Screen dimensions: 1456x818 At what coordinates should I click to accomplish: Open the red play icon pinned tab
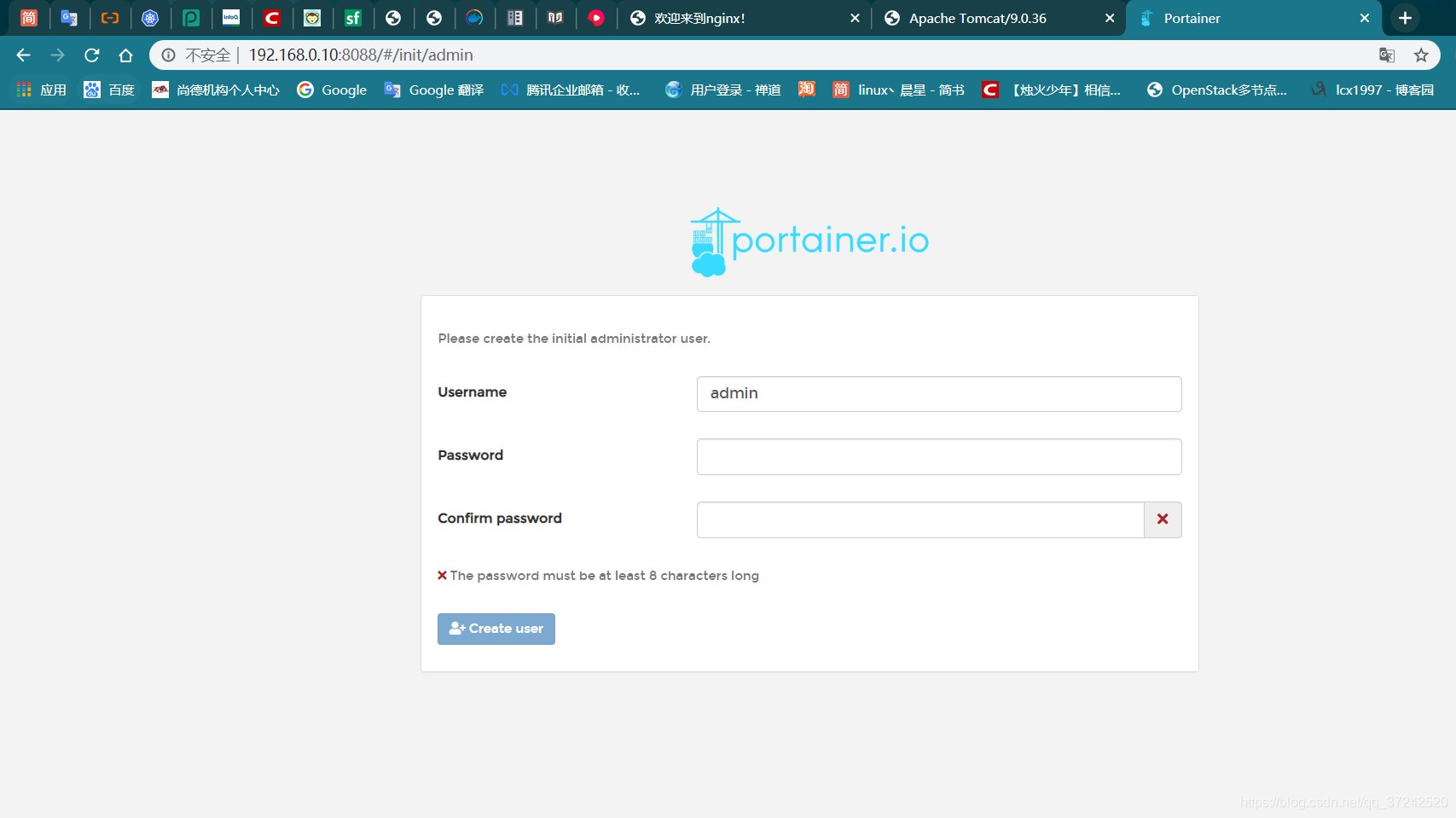point(596,18)
